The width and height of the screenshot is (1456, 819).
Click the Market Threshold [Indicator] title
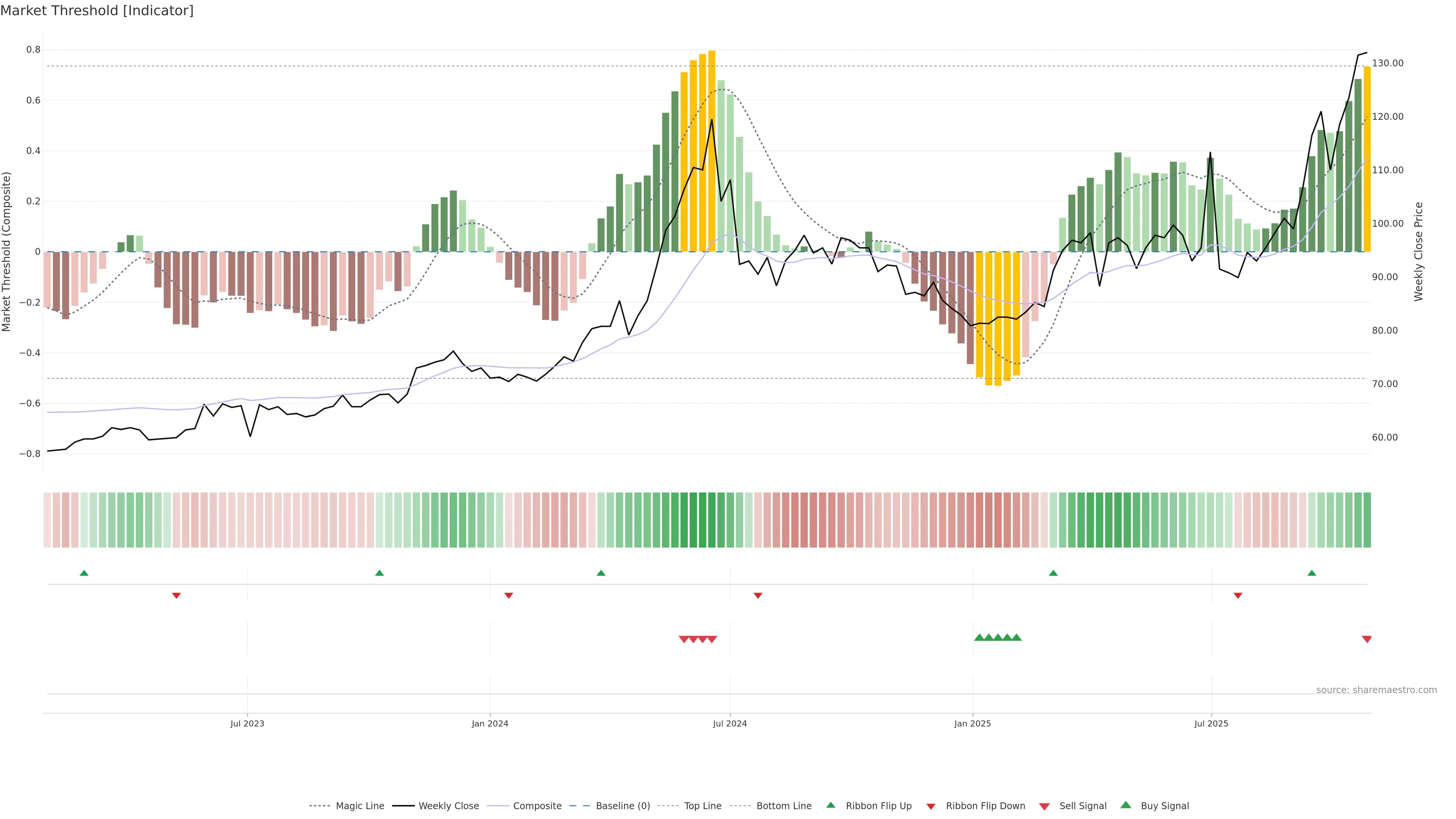point(97,11)
